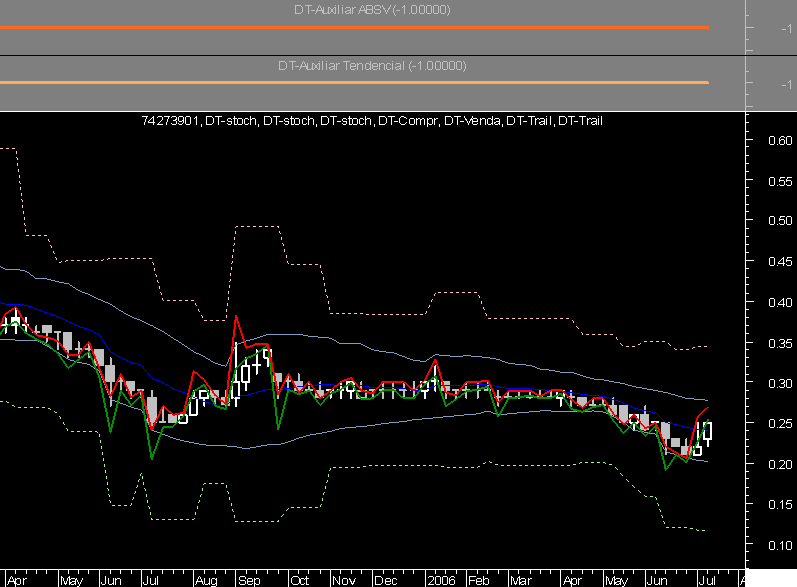Screen dimensions: 797x587
Task: Click the chart title starting with 74273901
Action: tap(372, 121)
